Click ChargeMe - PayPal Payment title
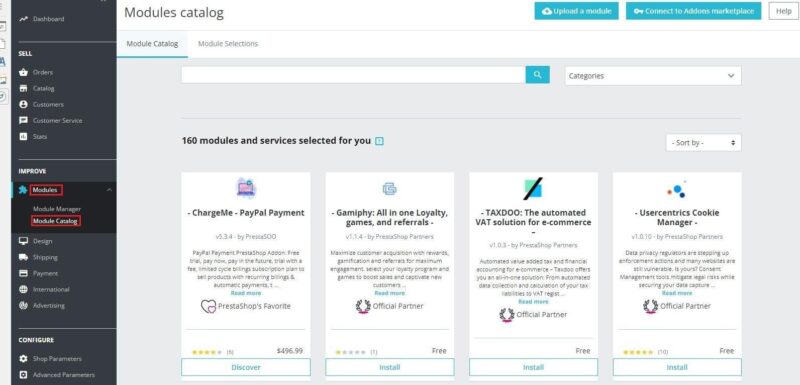 (x=246, y=213)
